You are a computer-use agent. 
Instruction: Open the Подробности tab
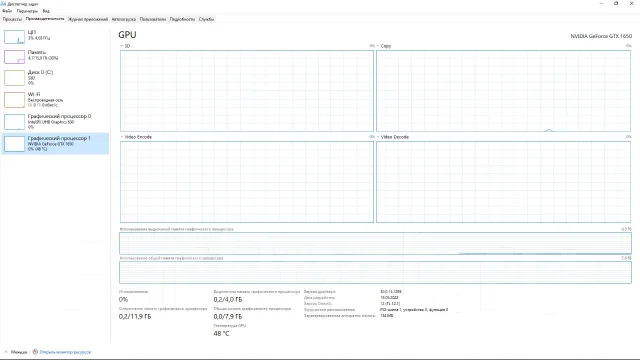click(182, 19)
